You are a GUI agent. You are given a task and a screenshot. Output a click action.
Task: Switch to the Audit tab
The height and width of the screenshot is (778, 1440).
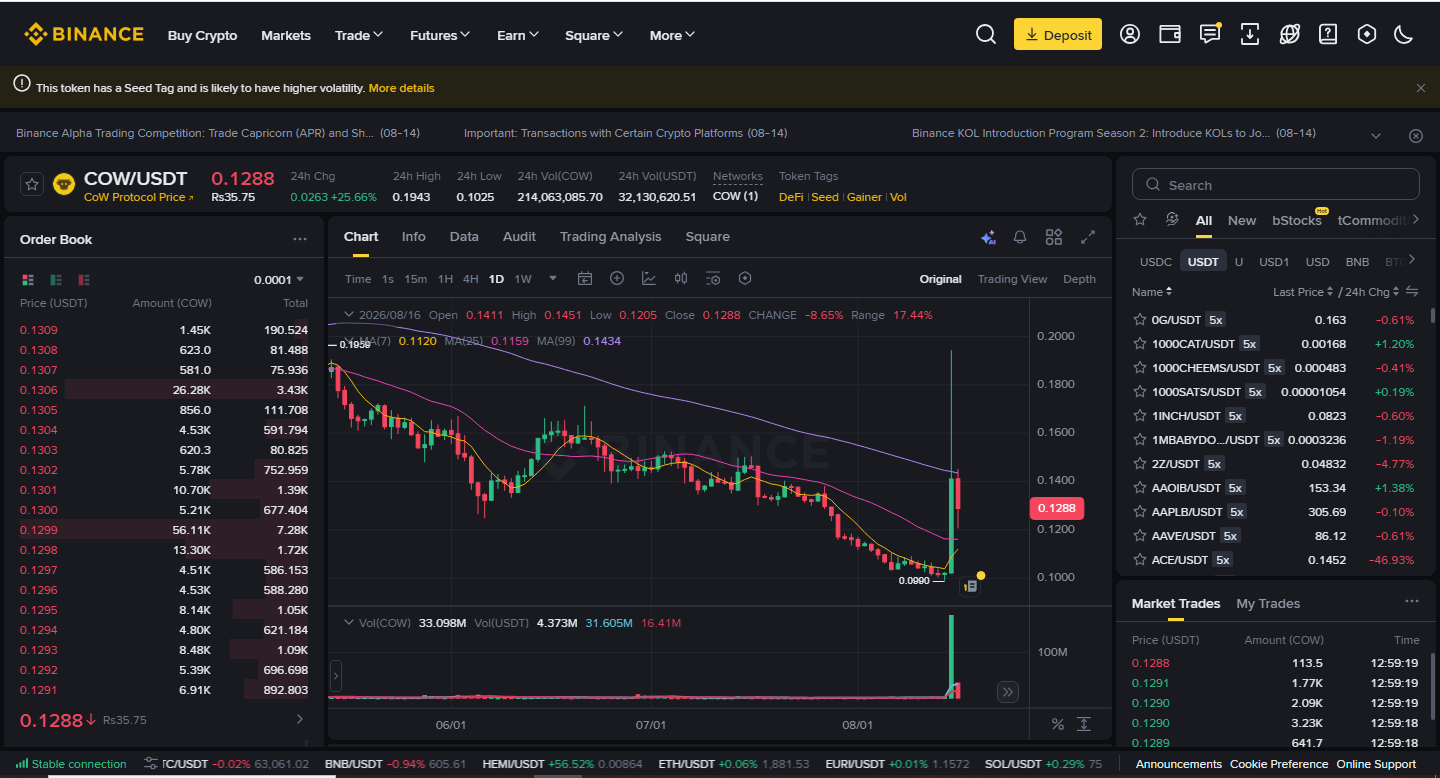(x=519, y=237)
